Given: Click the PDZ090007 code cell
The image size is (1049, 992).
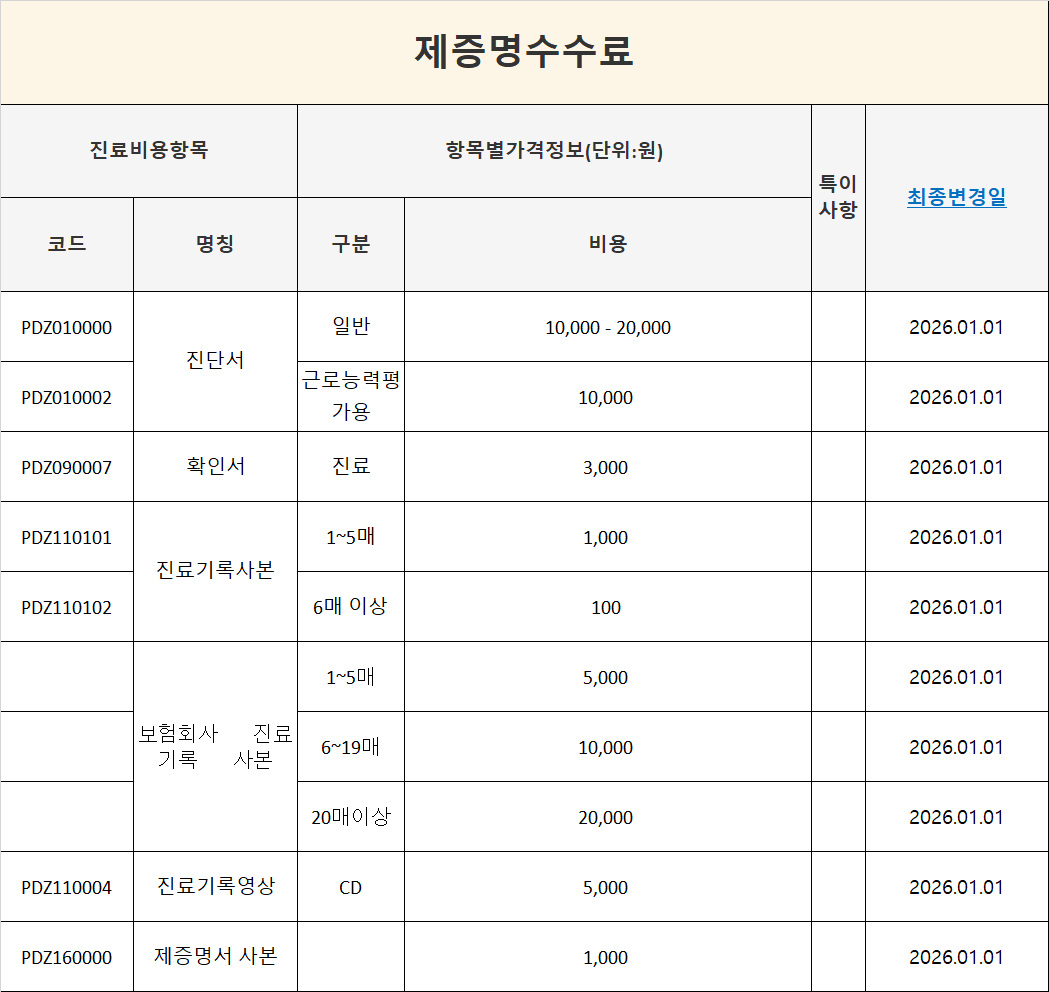Looking at the screenshot, I should [67, 467].
